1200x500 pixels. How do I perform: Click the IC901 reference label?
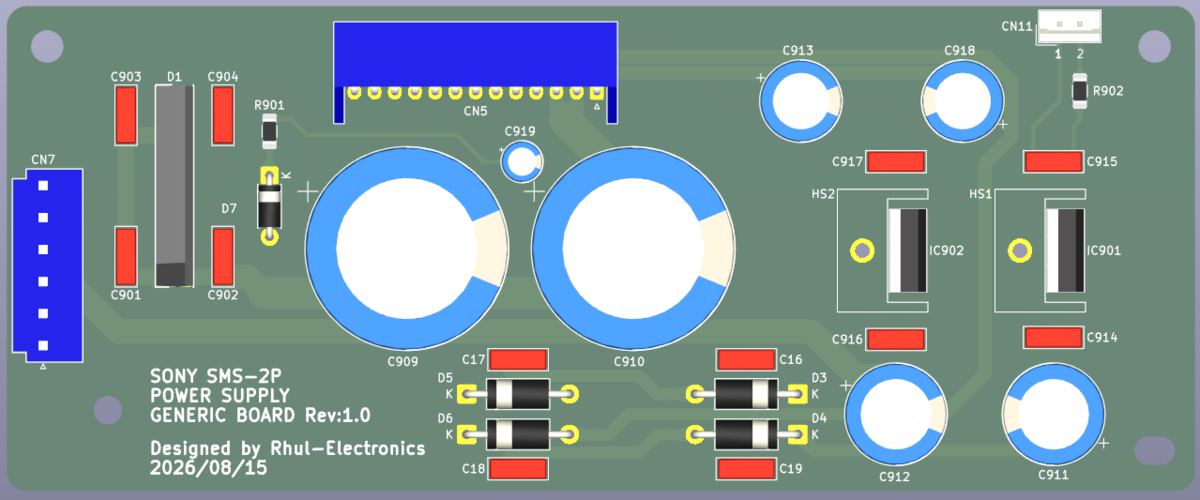tap(1104, 250)
